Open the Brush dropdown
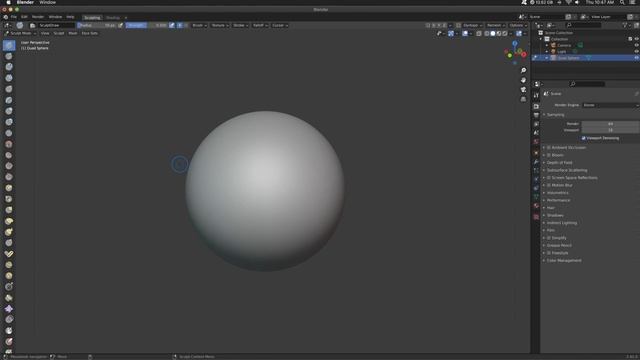The image size is (640, 360). click(200, 25)
